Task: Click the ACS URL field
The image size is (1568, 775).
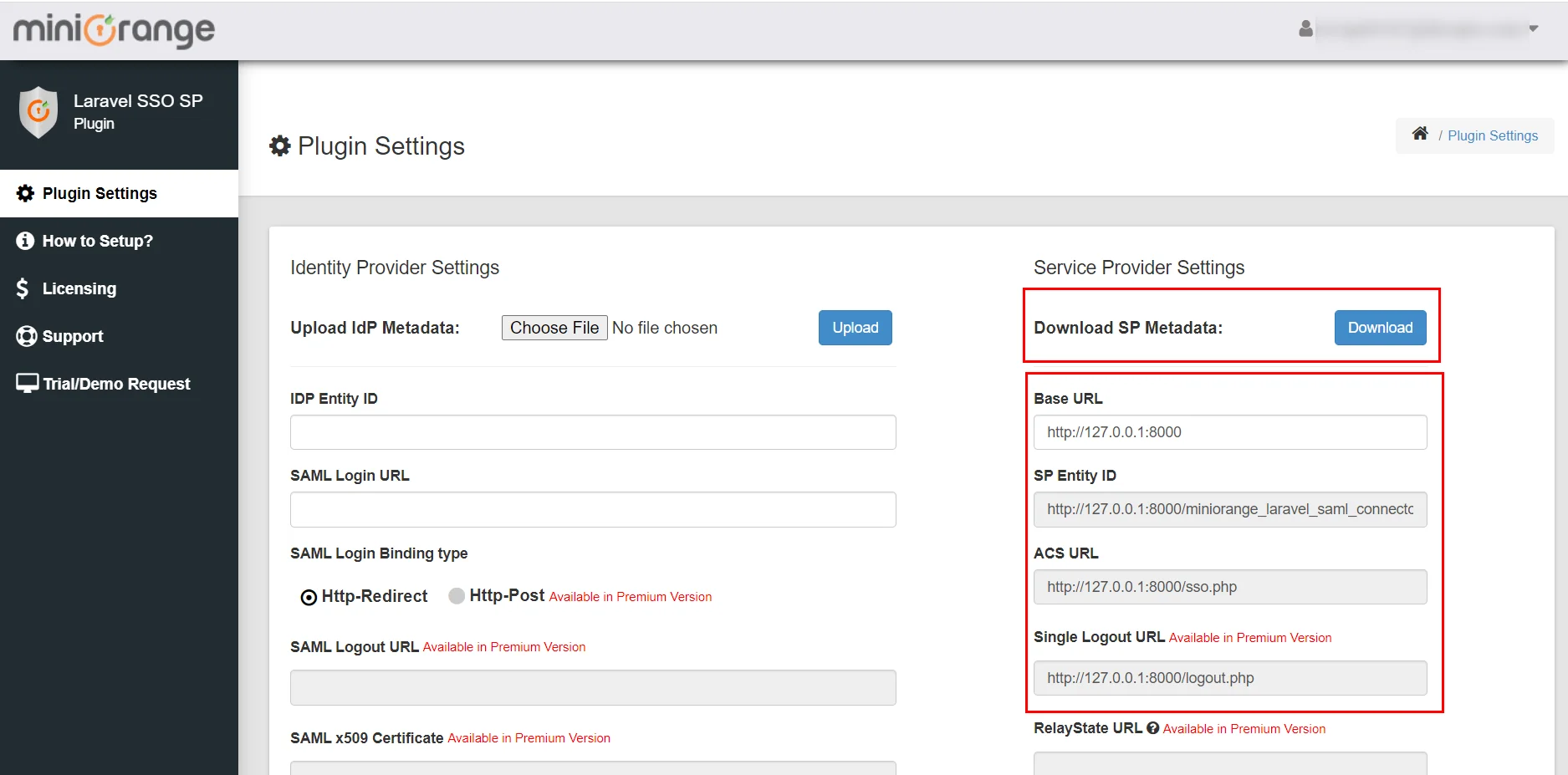Action: 1230,587
